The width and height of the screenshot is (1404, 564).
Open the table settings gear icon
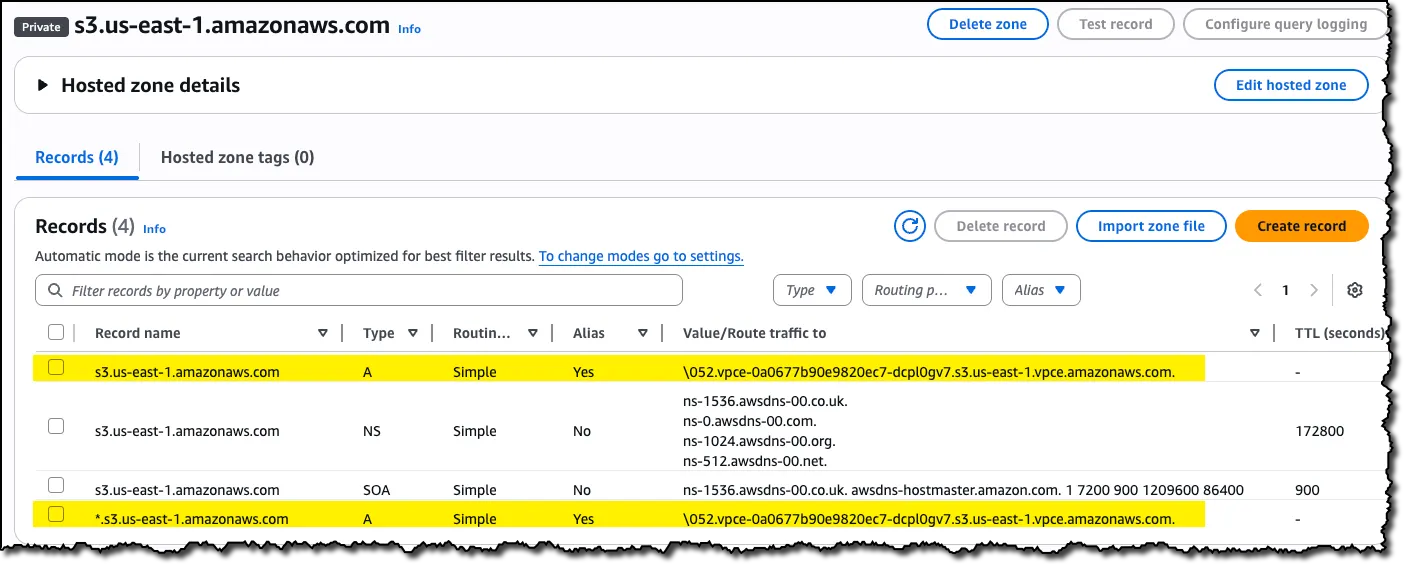[x=1355, y=290]
